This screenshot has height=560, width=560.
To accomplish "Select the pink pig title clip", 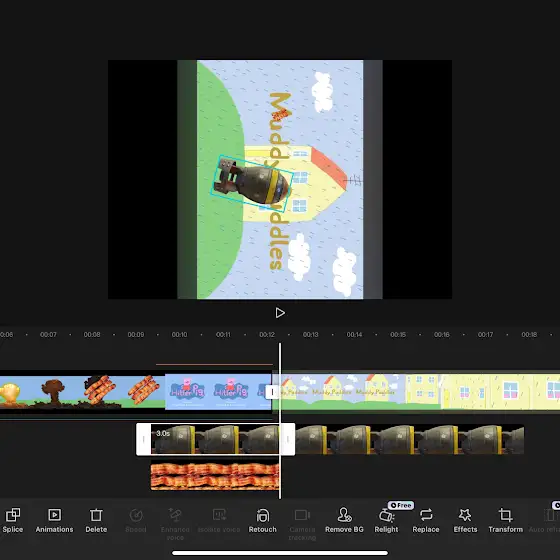I will click(218, 392).
